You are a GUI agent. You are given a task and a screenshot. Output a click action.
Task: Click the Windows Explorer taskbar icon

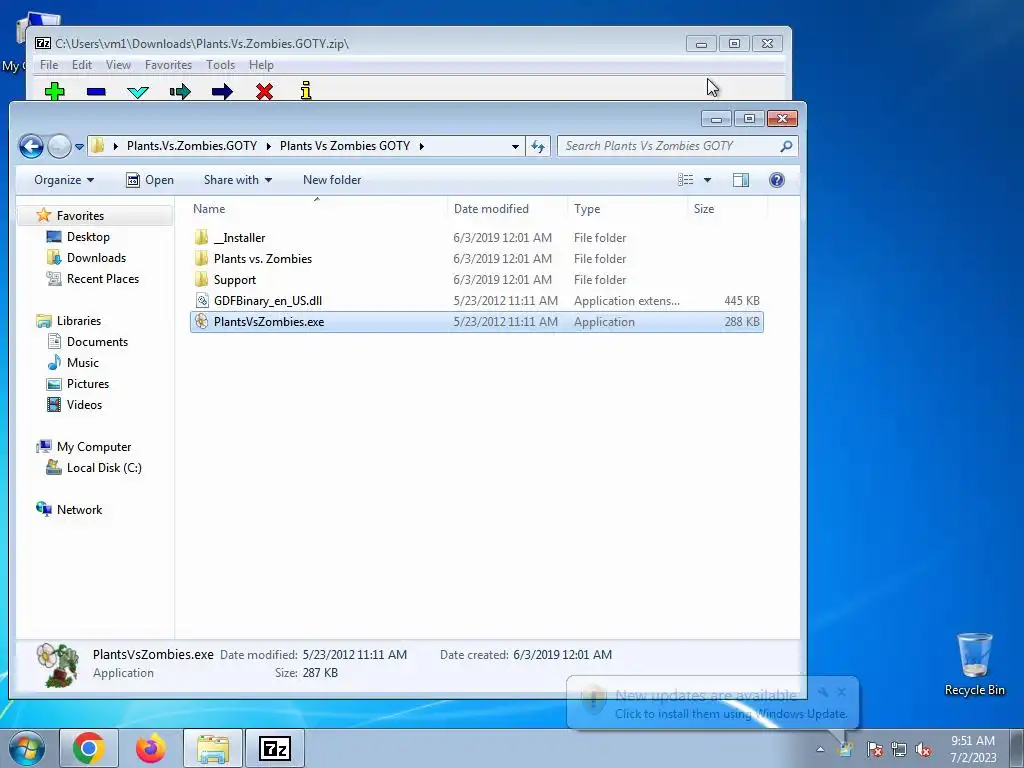click(213, 748)
